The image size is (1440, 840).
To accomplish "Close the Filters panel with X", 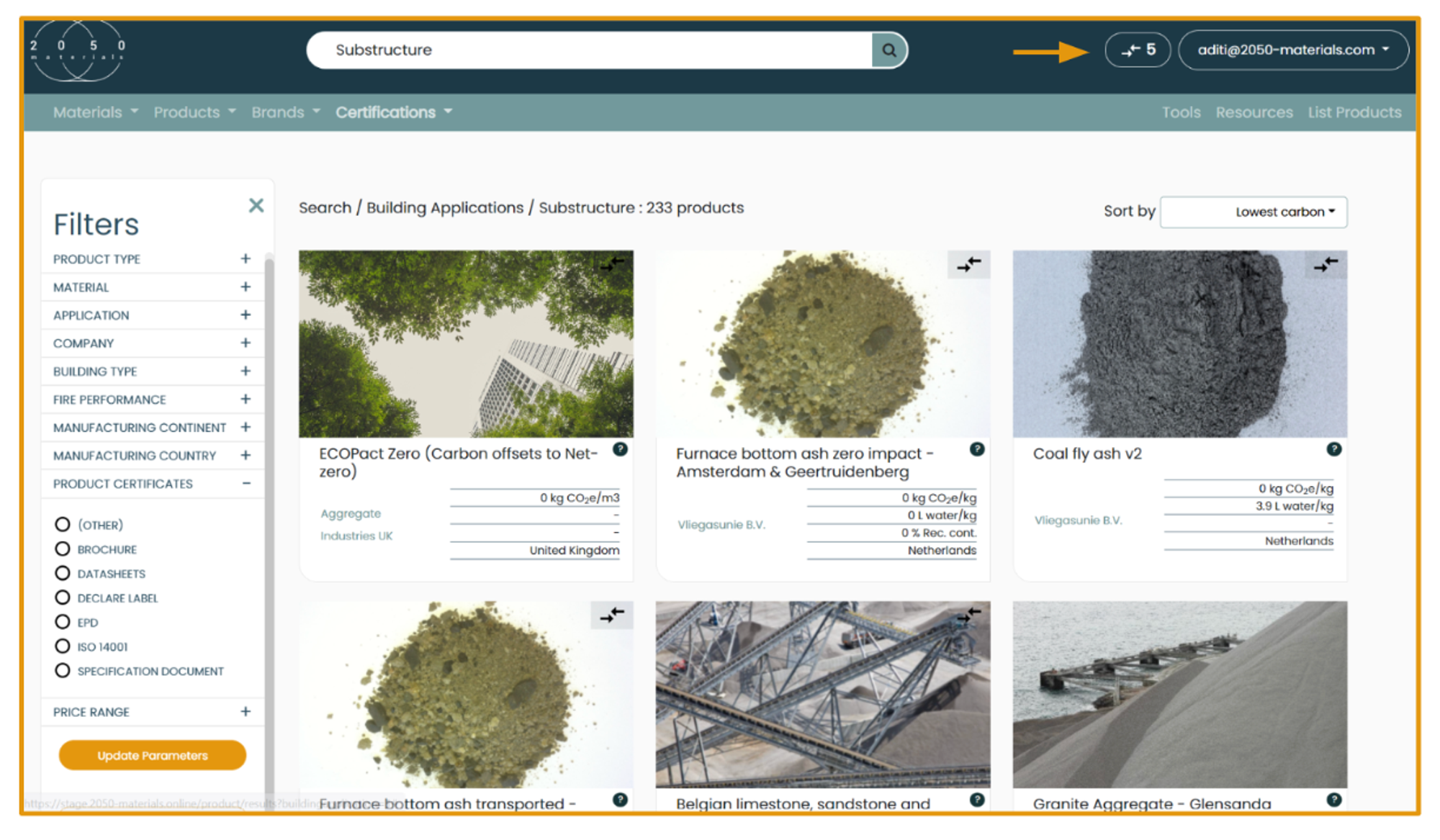I will [x=256, y=206].
